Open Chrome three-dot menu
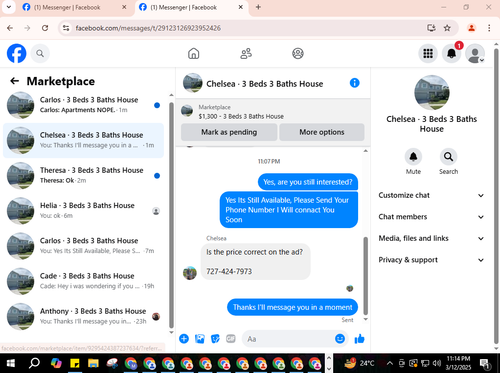The height and width of the screenshot is (373, 500). [489, 28]
